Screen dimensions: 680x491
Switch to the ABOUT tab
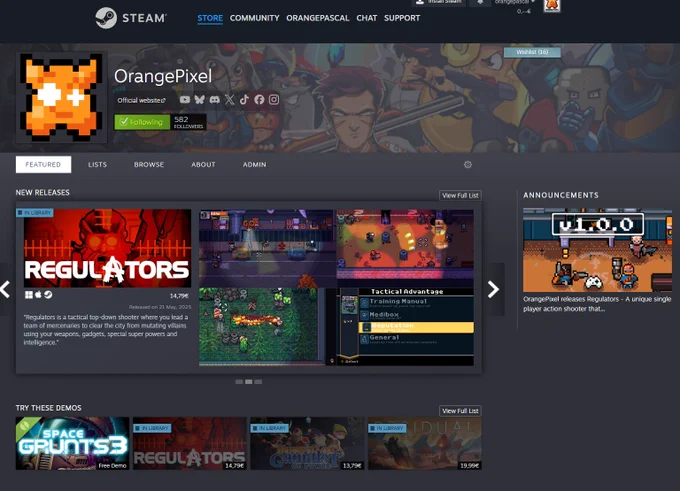coord(203,165)
